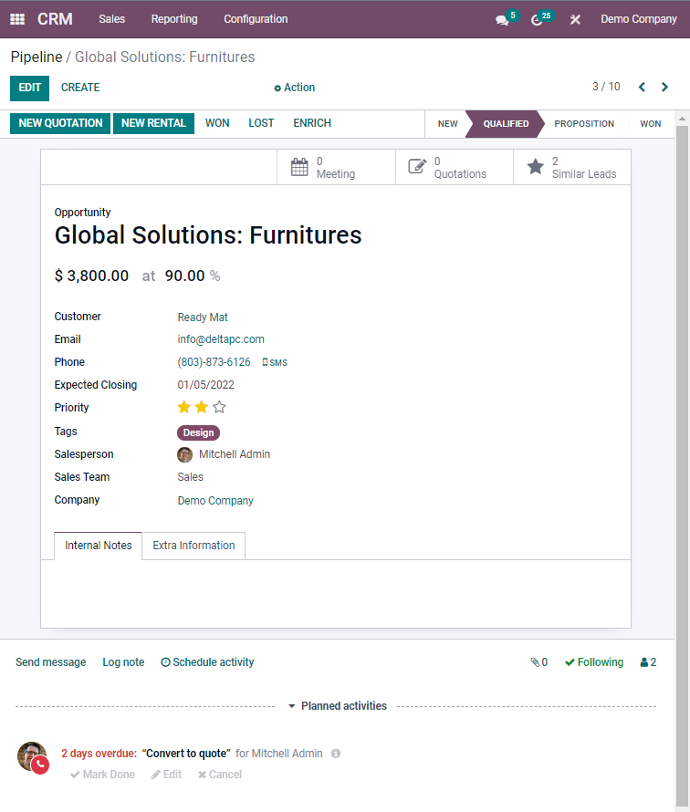Switch to Extra Information tab
Viewport: 690px width, 812px height.
coord(194,545)
